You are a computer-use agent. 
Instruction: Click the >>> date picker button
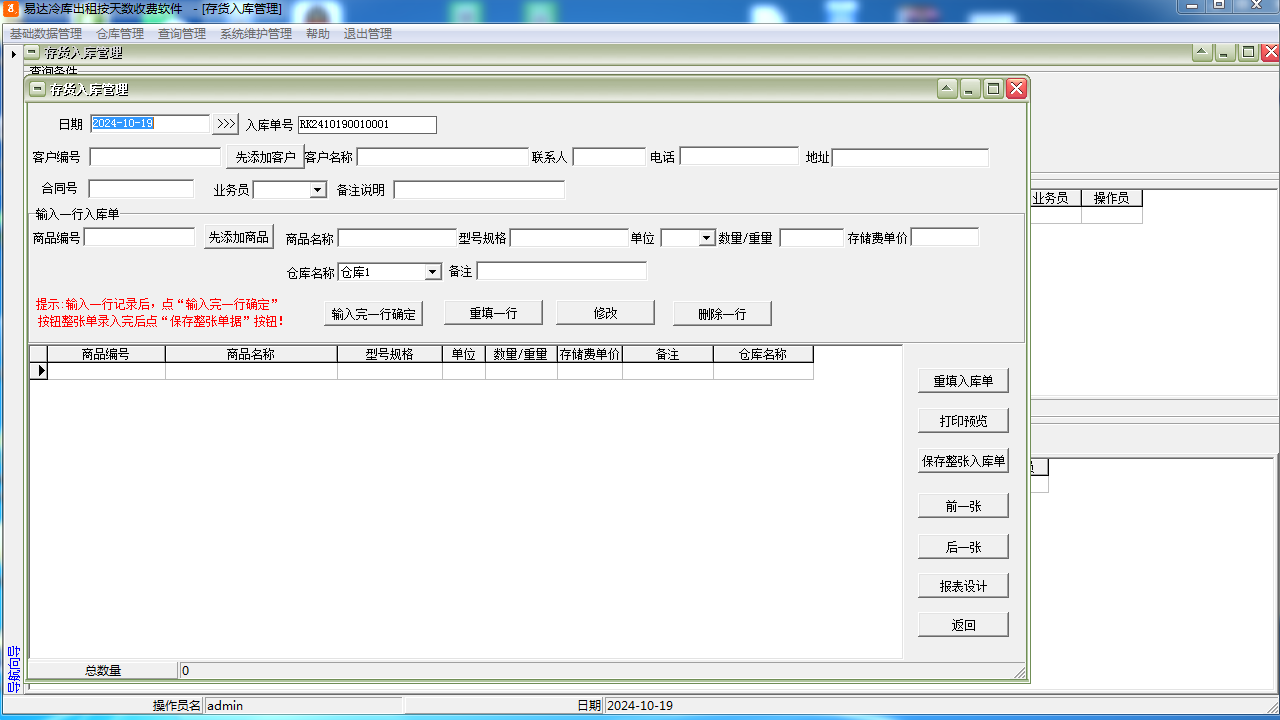pos(226,124)
